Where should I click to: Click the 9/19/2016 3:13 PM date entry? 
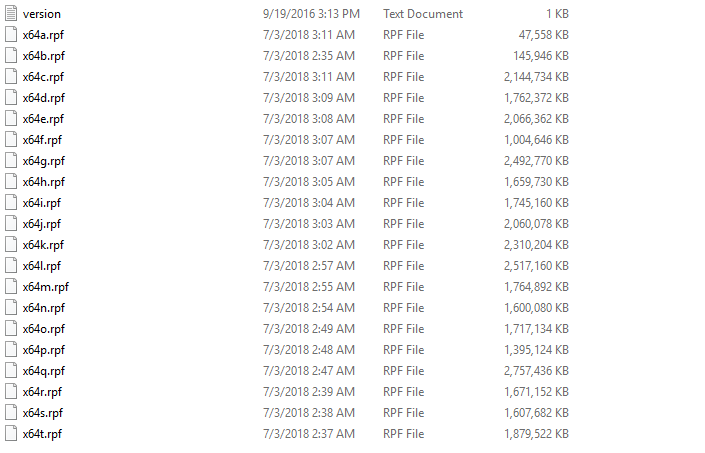pyautogui.click(x=311, y=14)
